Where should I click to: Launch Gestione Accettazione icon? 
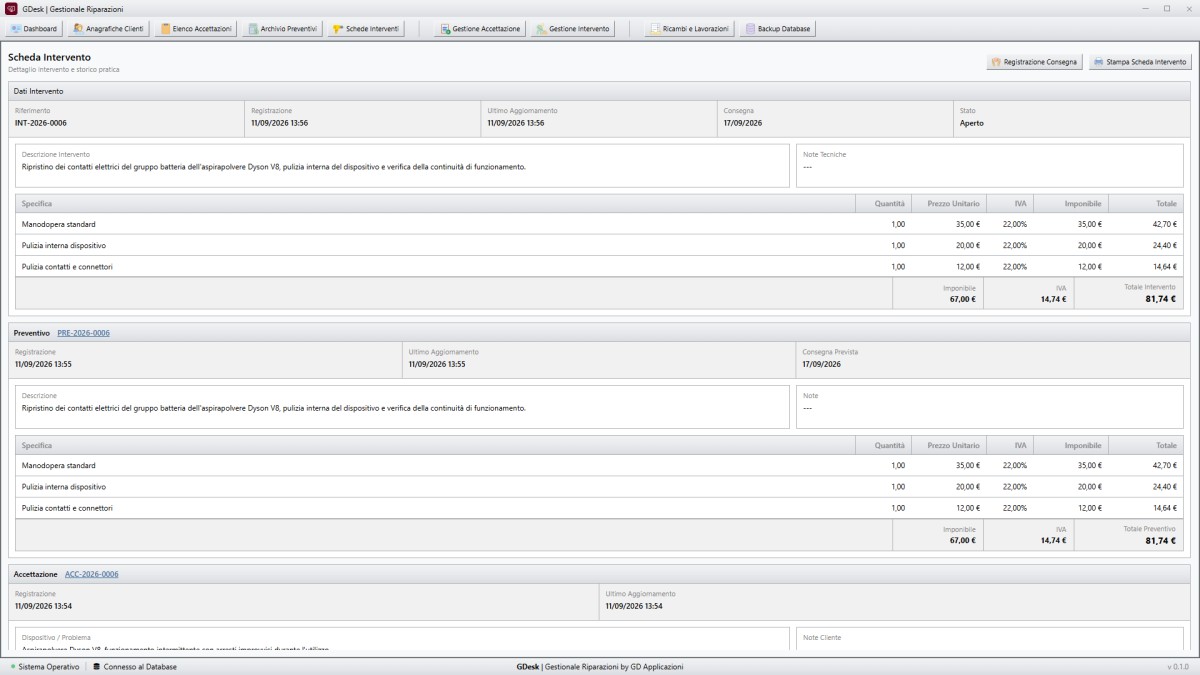[x=446, y=29]
